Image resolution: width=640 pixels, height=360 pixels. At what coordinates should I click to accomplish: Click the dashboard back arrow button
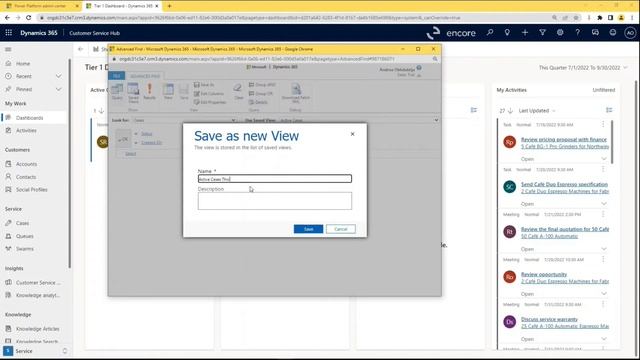[80, 49]
